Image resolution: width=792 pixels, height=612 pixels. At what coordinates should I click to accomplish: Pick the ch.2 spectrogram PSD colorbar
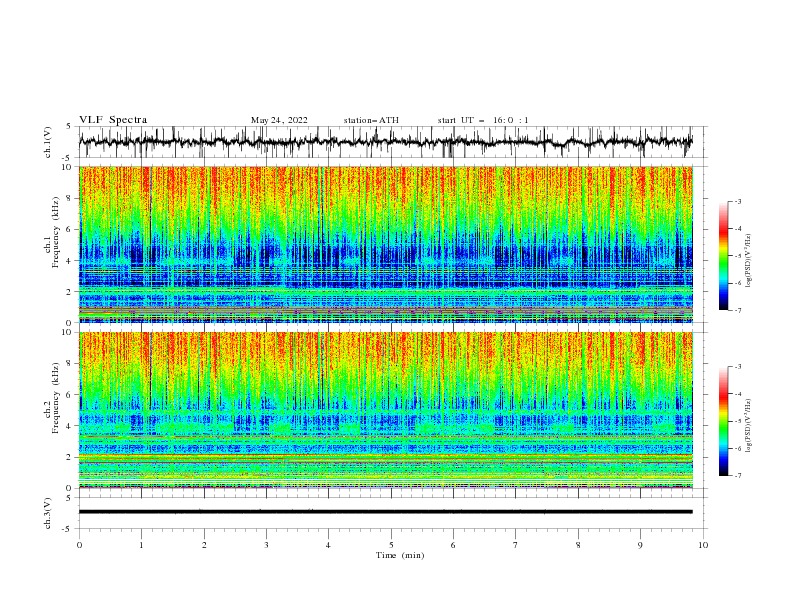[723, 421]
